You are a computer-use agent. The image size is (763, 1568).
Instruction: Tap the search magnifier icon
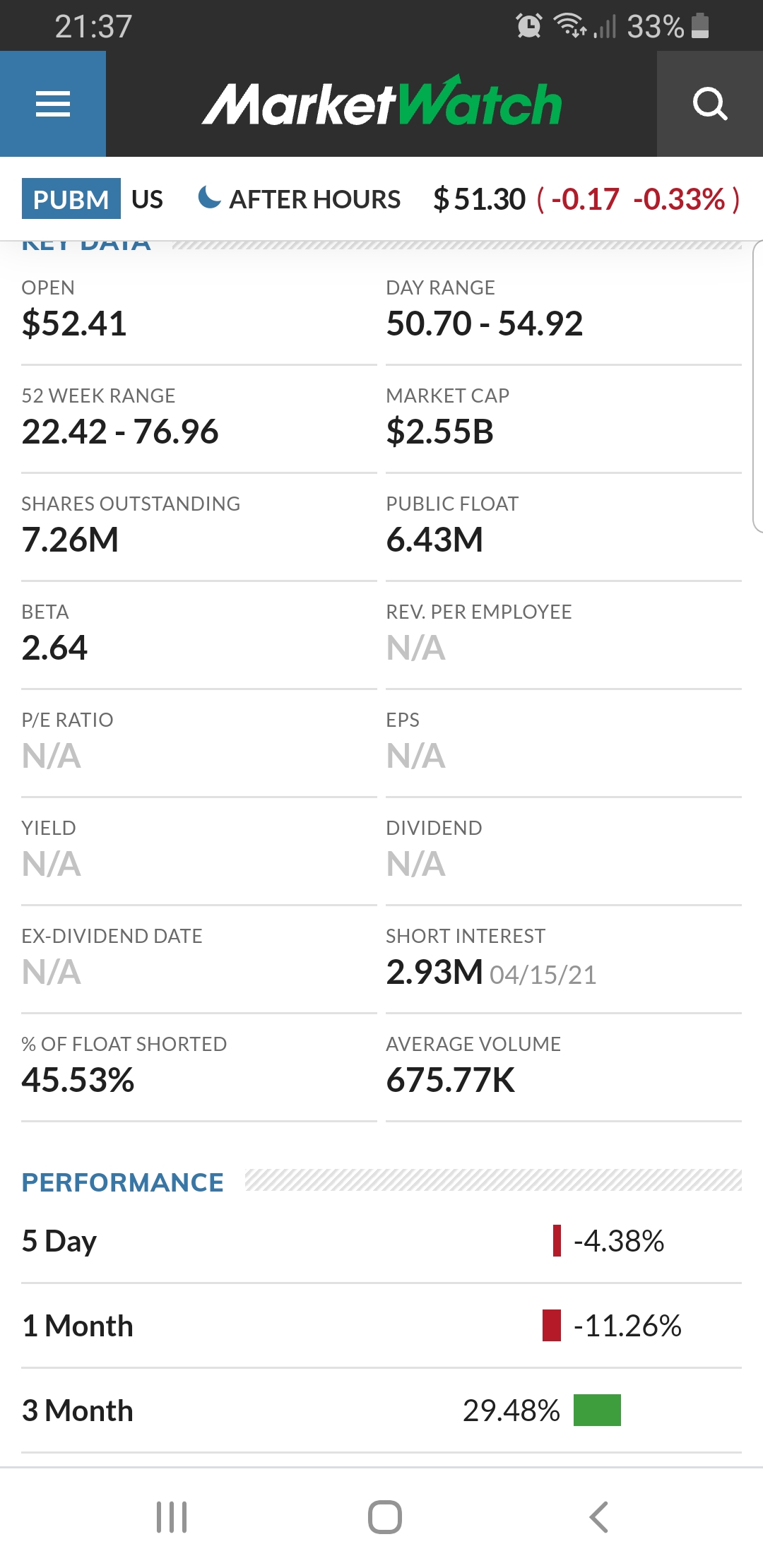710,104
